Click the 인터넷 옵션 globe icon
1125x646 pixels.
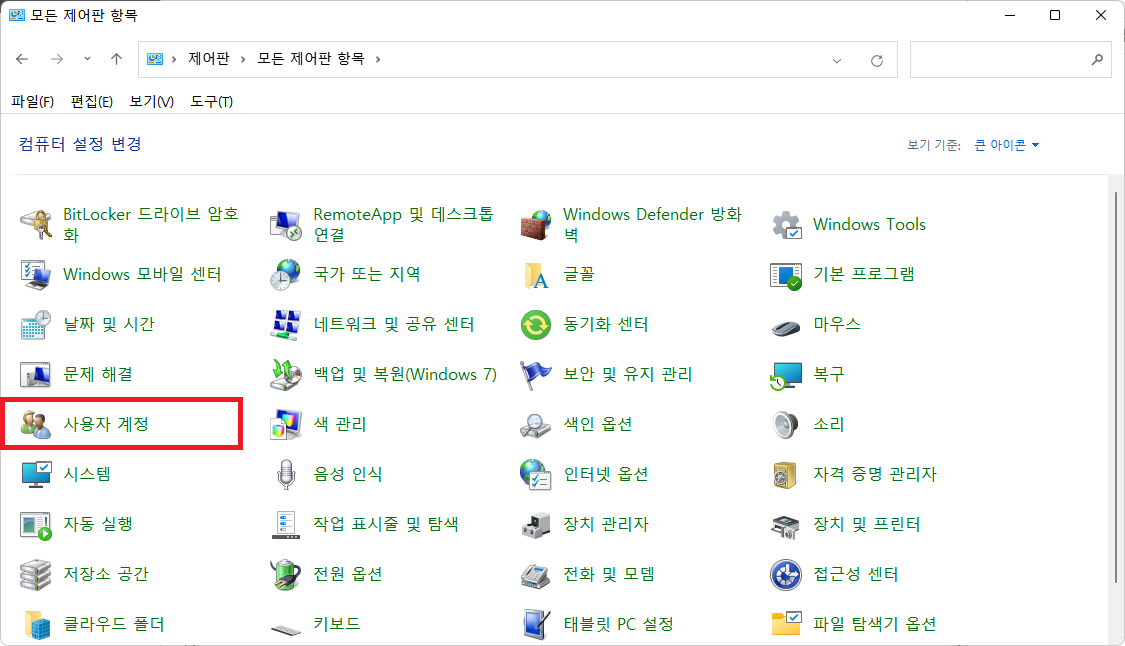[x=536, y=474]
